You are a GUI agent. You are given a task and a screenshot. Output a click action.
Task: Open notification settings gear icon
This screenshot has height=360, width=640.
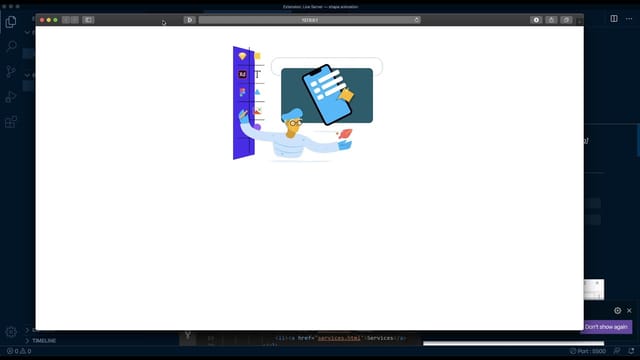[618, 311]
